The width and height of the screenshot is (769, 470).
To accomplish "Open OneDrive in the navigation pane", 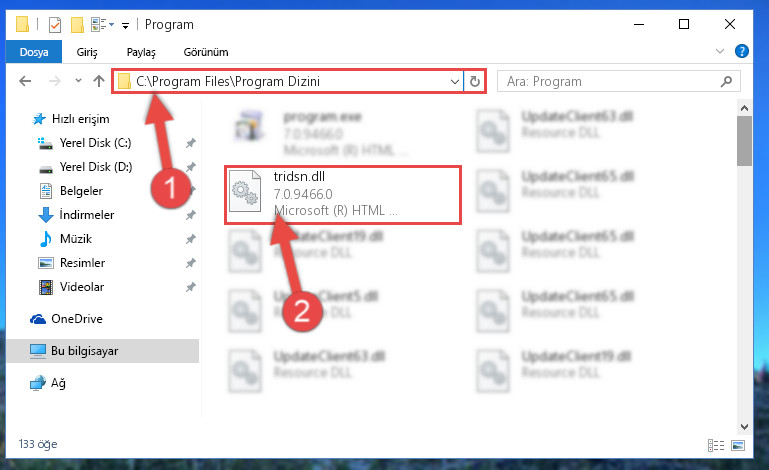I will tap(77, 319).
